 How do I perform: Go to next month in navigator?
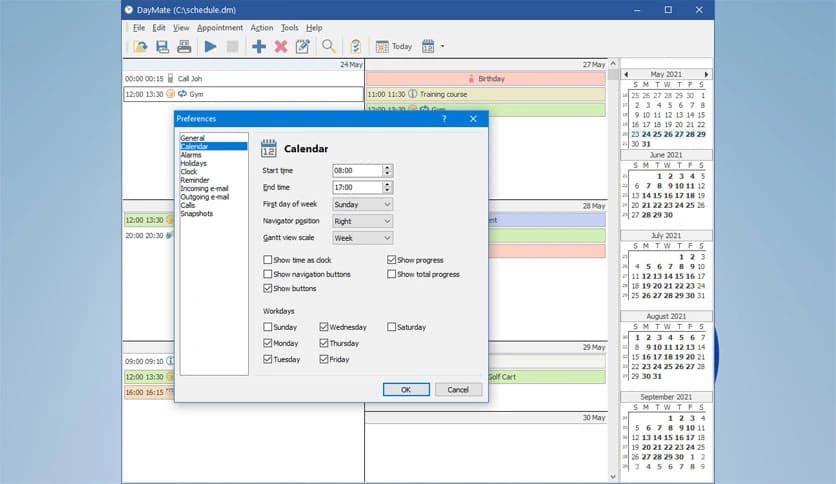click(706, 75)
